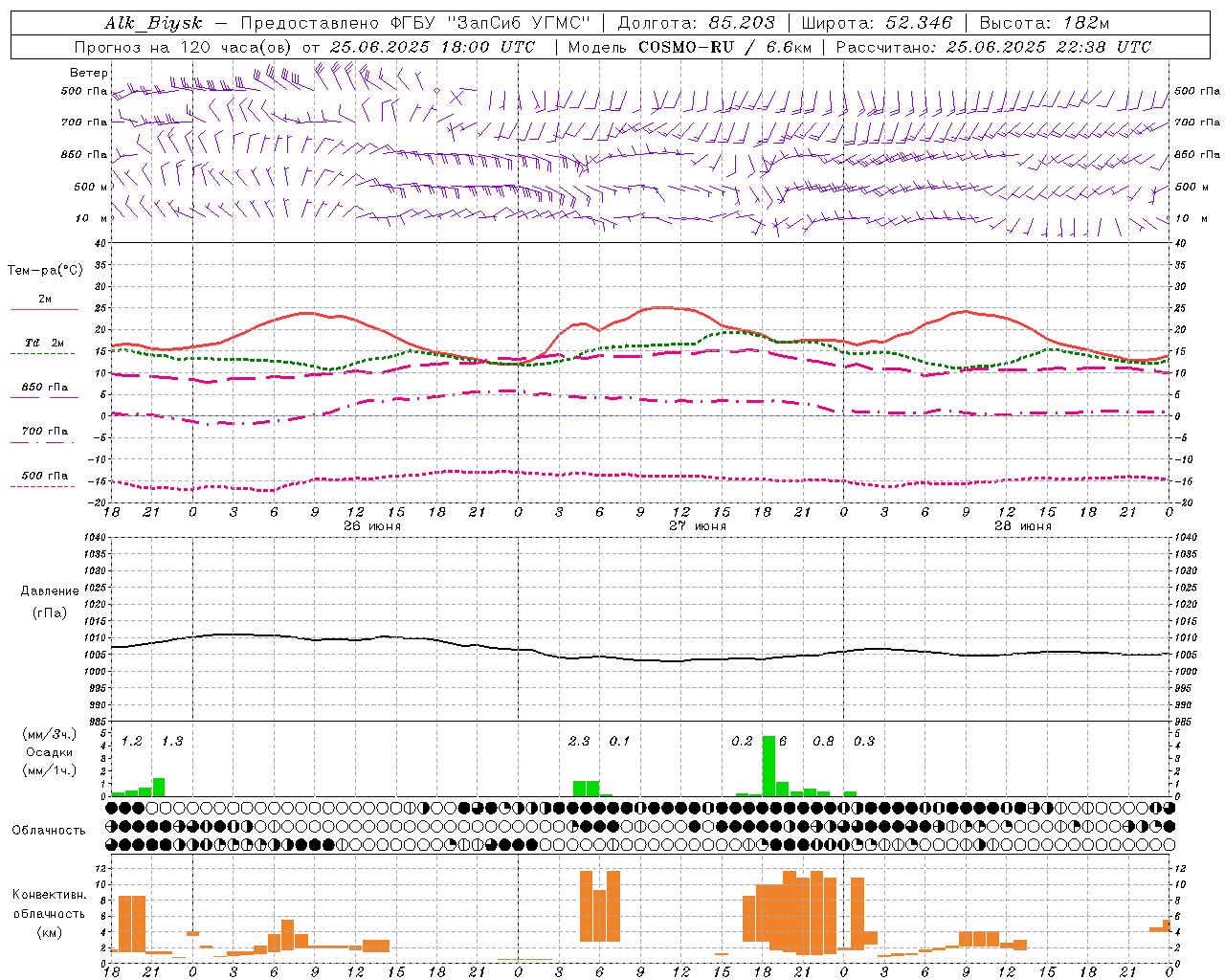Screen dimensions: 1225x980
Task: Click the computed time '25.06.2025 22:38 UTC'
Action: (1048, 47)
